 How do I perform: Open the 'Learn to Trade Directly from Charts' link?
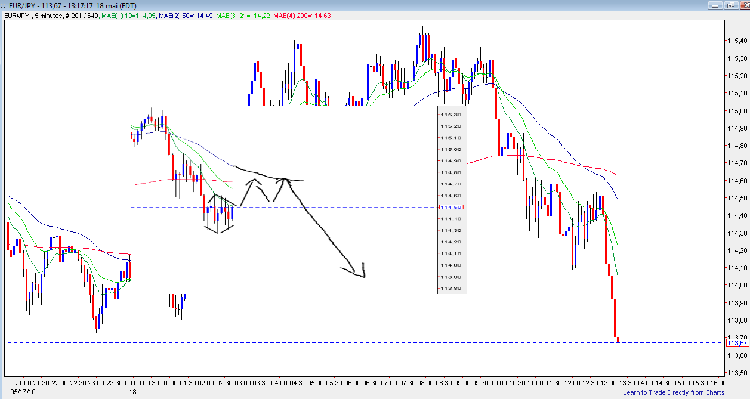click(x=674, y=392)
